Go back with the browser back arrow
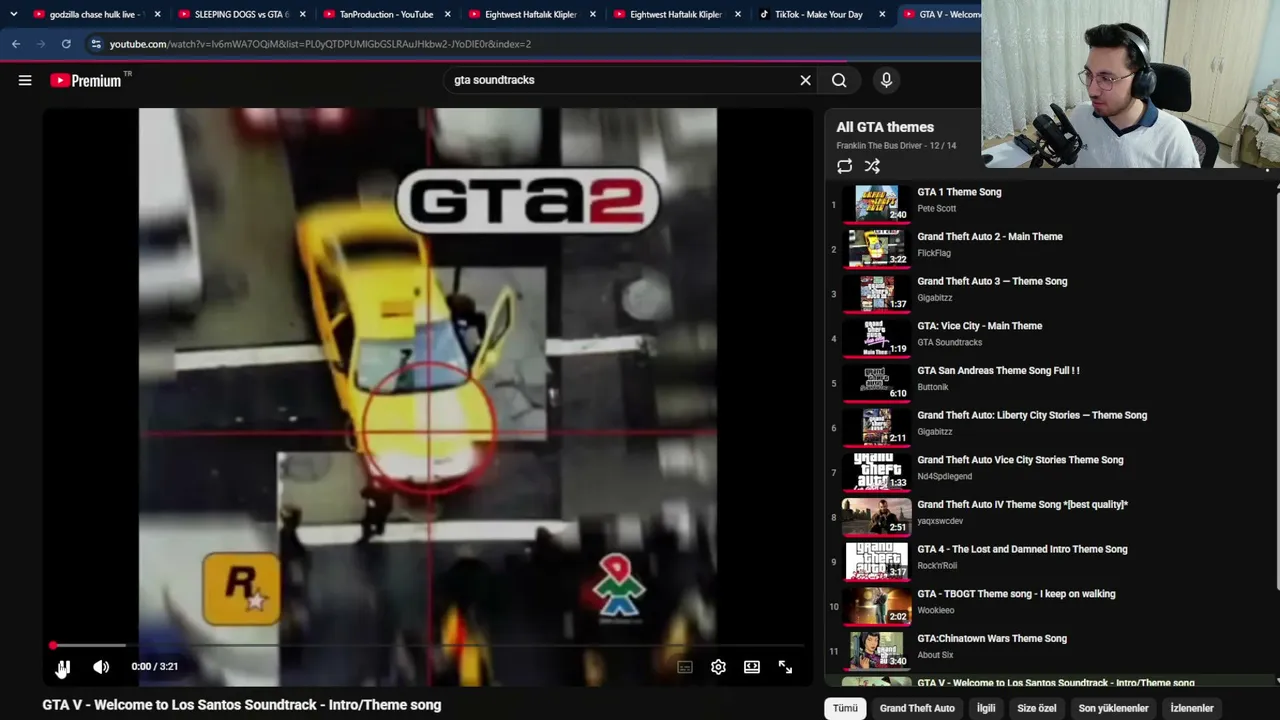 [x=16, y=44]
